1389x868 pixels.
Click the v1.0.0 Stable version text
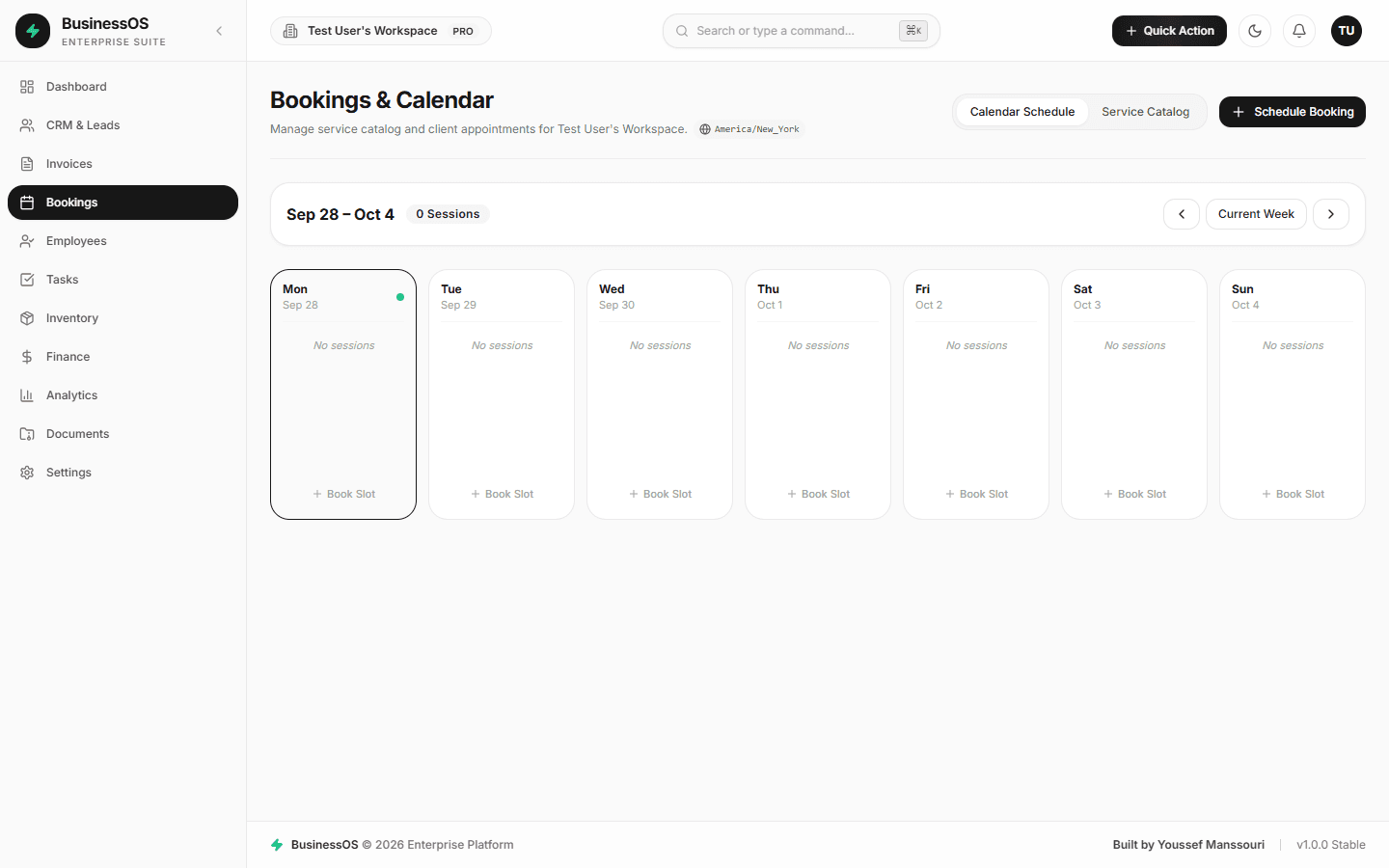click(x=1331, y=845)
